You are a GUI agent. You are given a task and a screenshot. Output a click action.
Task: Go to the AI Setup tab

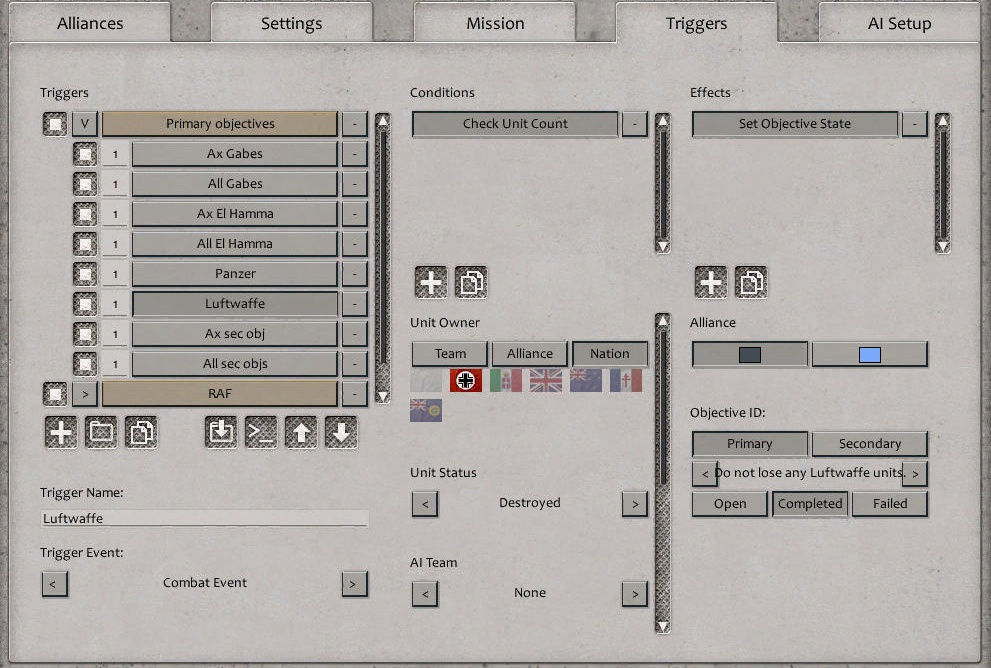[x=899, y=23]
